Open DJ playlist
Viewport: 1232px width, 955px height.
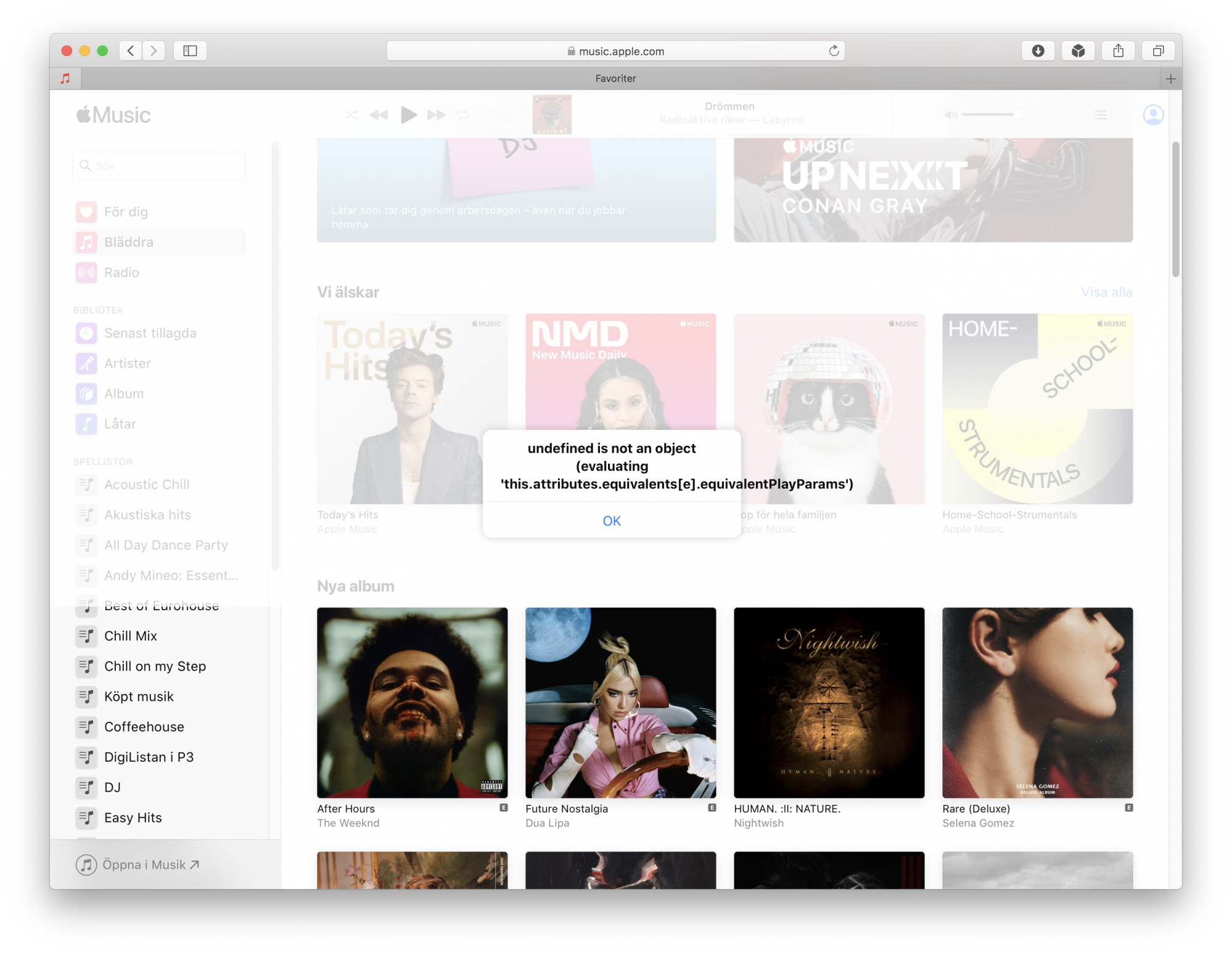(159, 787)
